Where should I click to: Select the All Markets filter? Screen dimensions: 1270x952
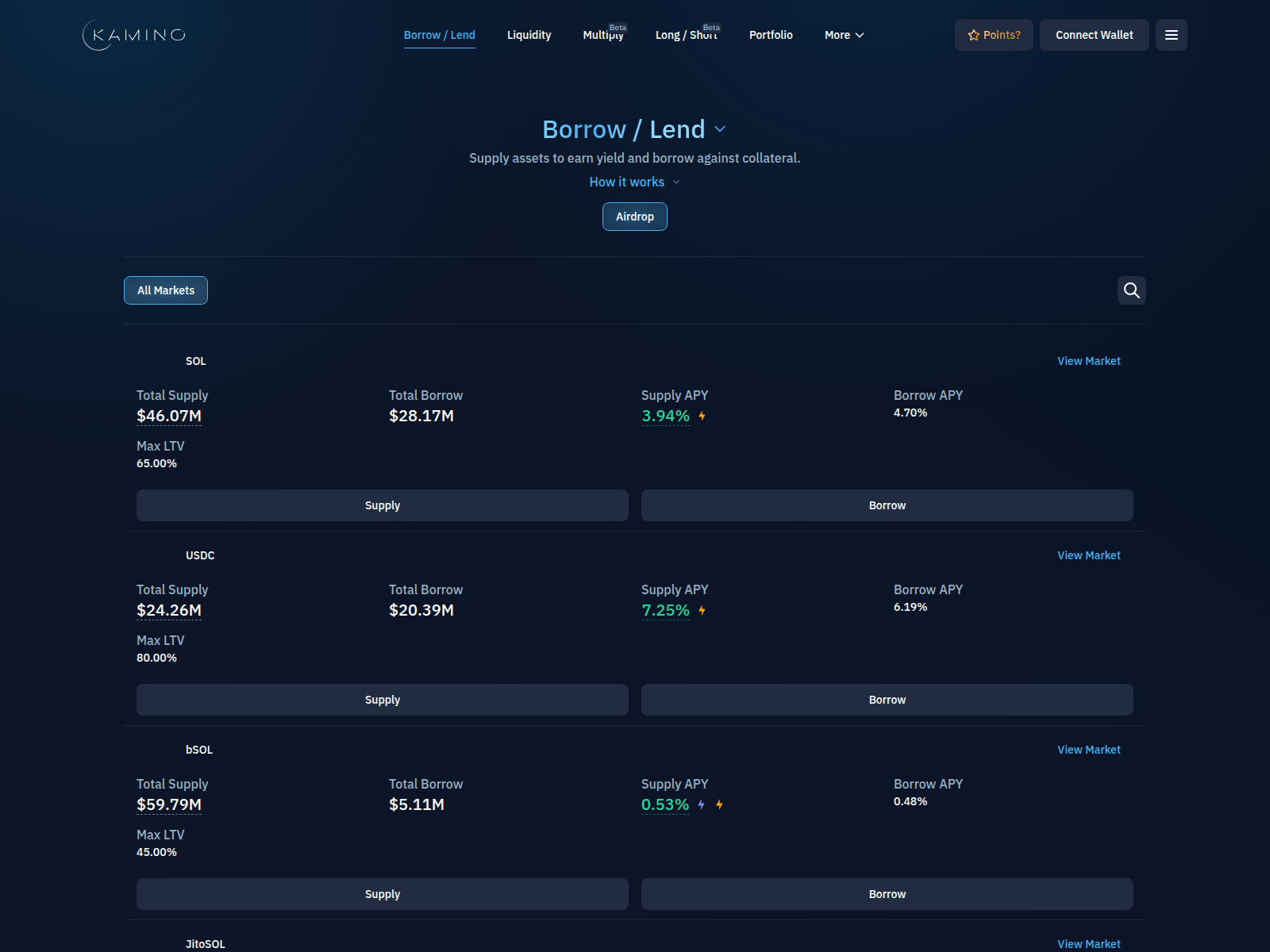point(166,290)
